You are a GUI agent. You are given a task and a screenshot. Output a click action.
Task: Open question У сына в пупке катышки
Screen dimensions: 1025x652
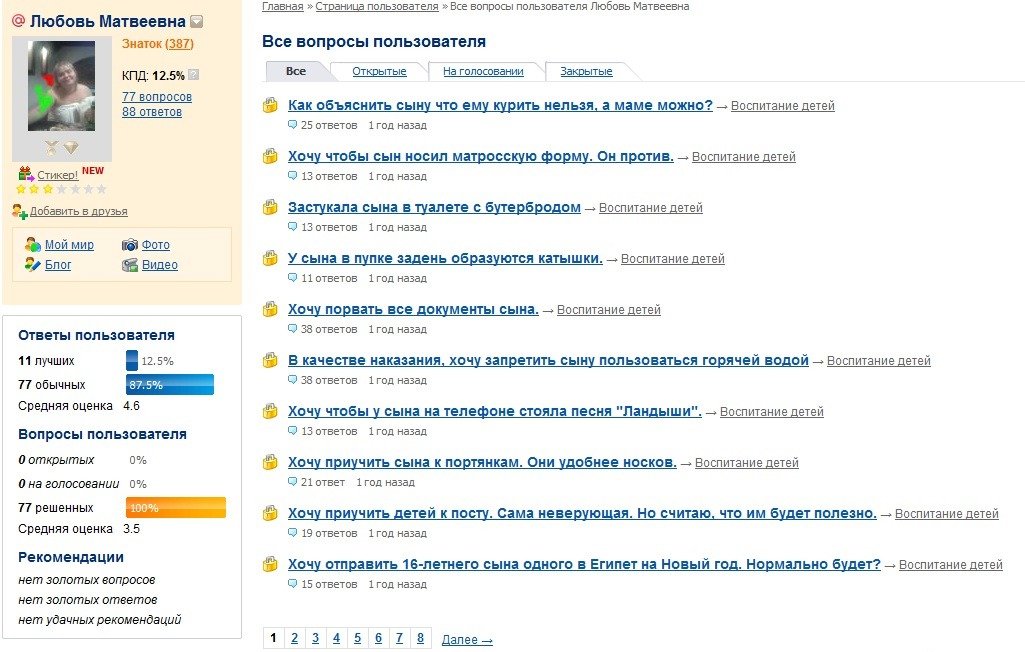tap(445, 258)
